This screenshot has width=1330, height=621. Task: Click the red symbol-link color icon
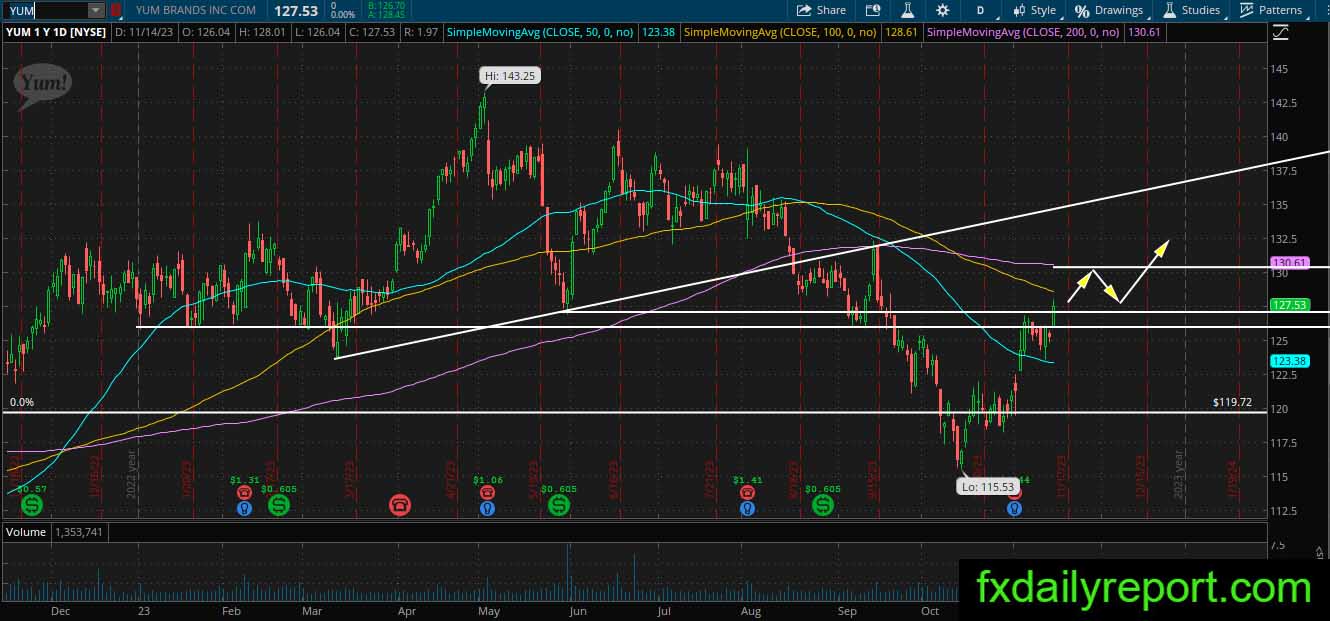(x=116, y=10)
